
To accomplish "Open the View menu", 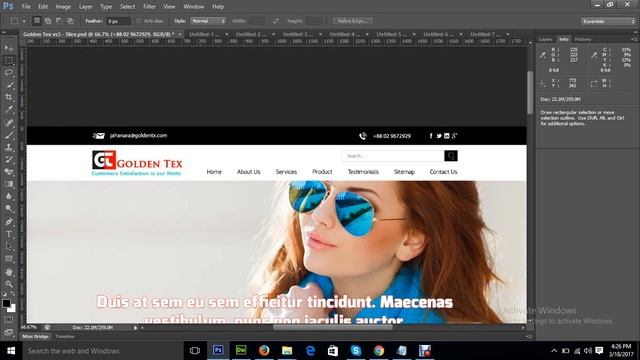I will [x=169, y=7].
